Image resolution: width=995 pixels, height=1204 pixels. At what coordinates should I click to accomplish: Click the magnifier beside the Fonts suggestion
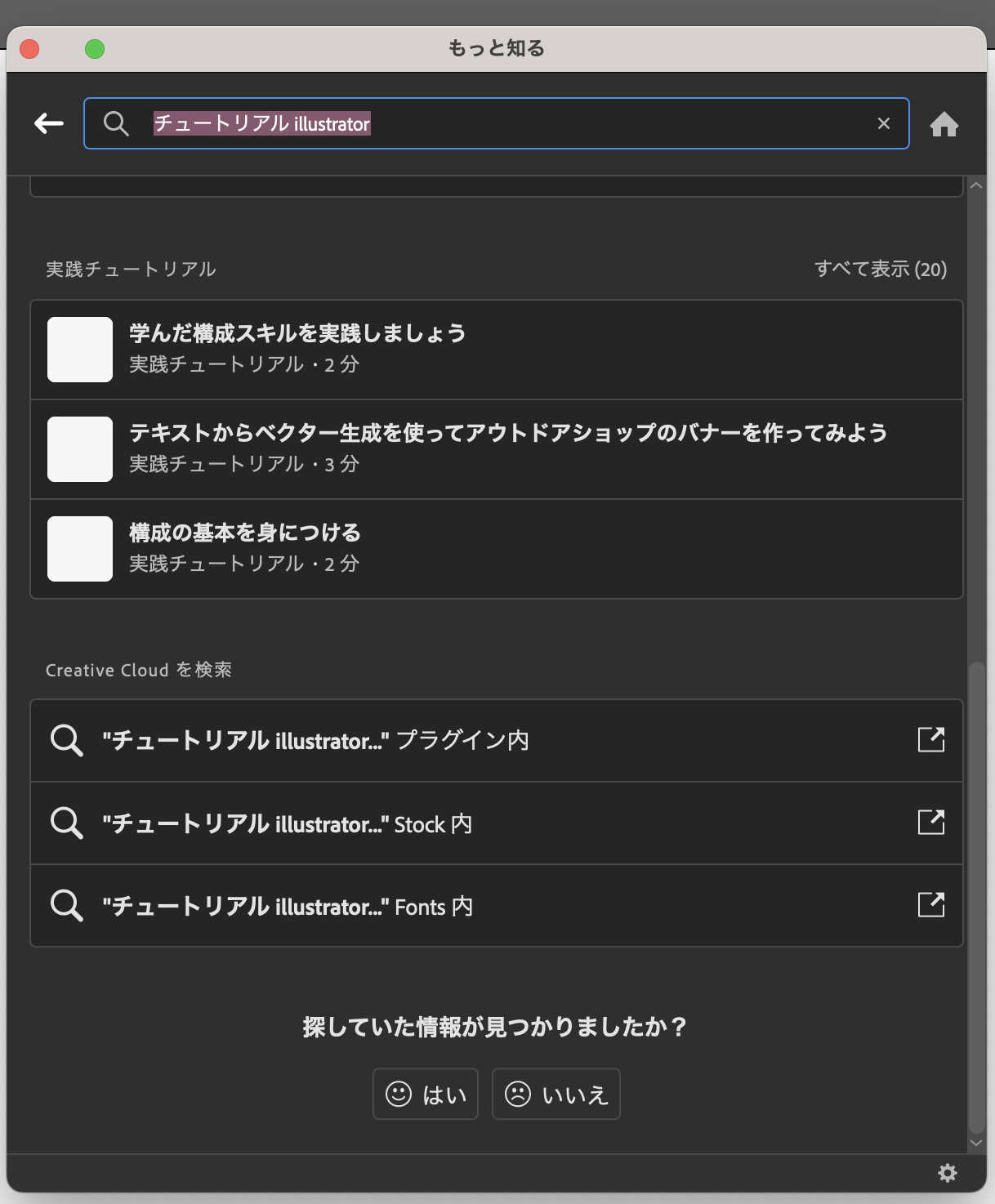click(x=66, y=905)
